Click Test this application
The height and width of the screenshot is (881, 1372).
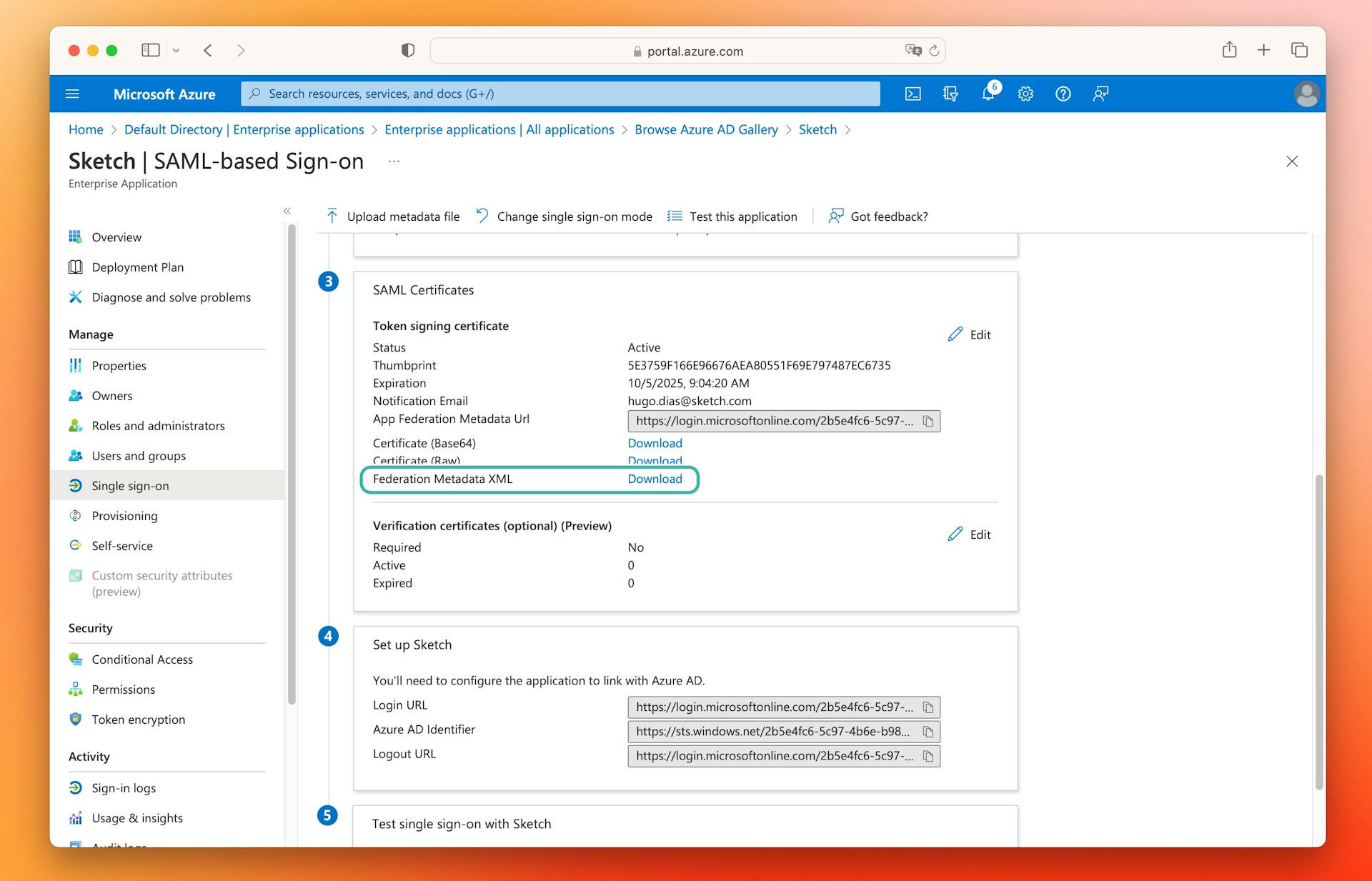(732, 216)
